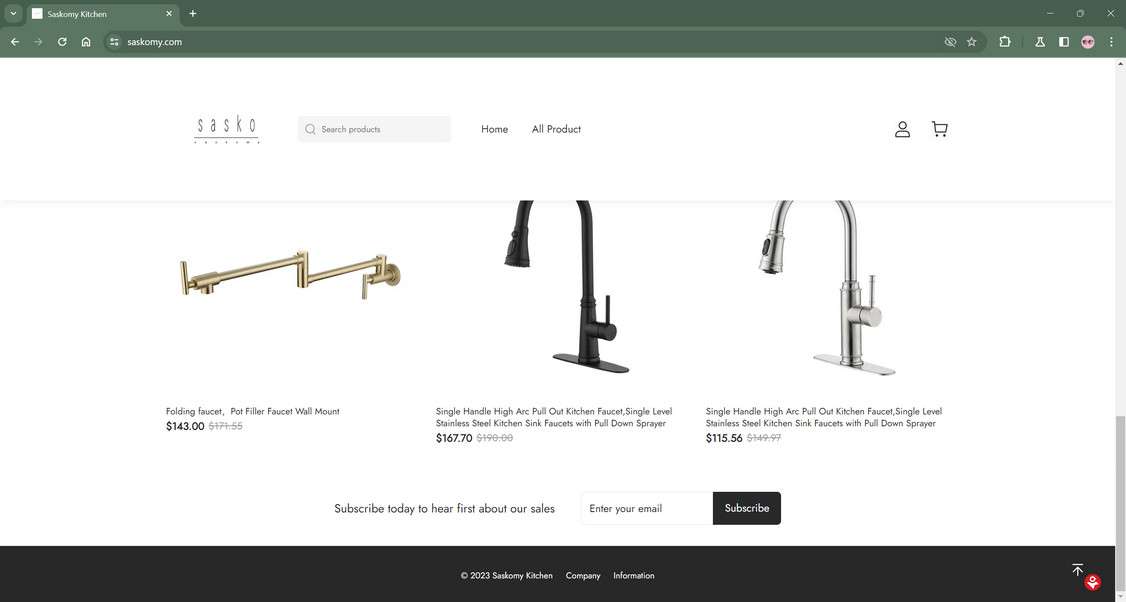Reload the page
Screen dimensions: 1126x602
click(62, 42)
